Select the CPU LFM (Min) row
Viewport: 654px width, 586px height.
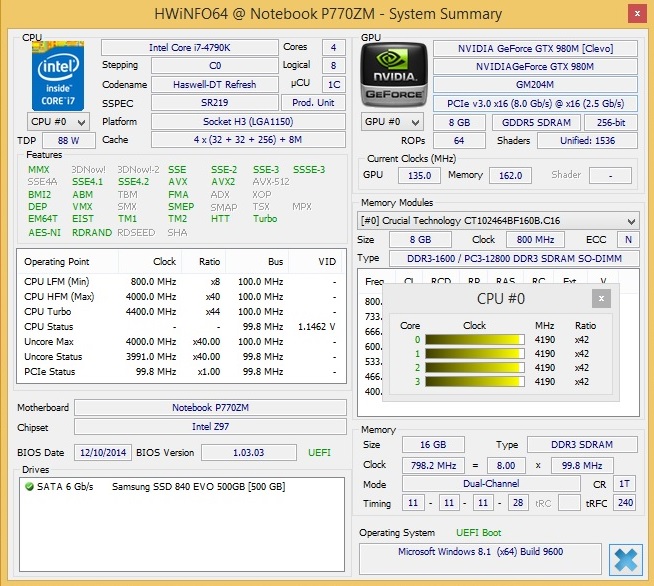(x=181, y=282)
